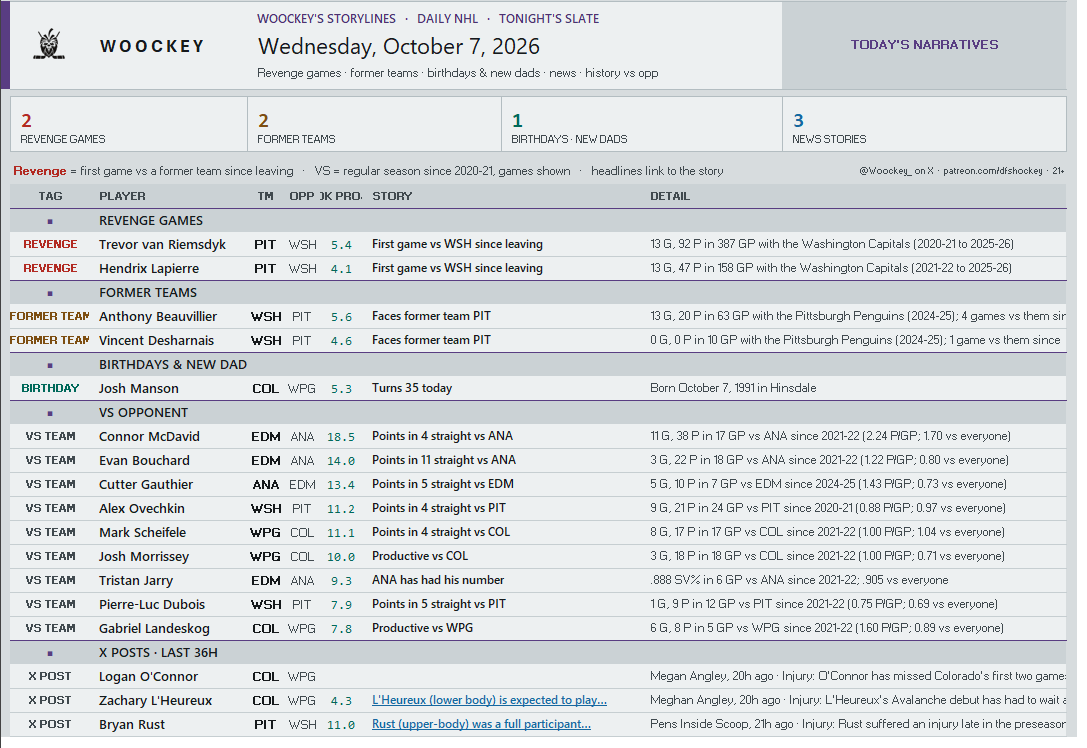Click the WOOCKEY brand wordmark

[x=152, y=46]
